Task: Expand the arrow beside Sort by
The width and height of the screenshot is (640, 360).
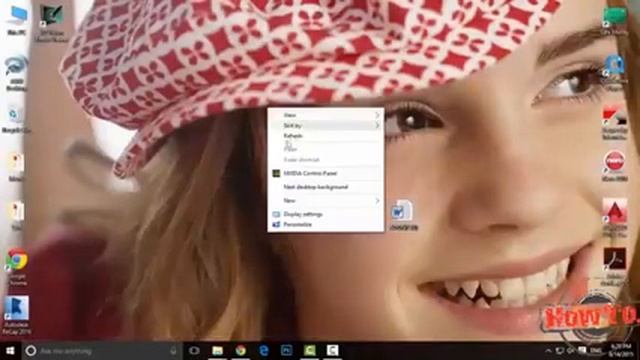Action: 377,125
